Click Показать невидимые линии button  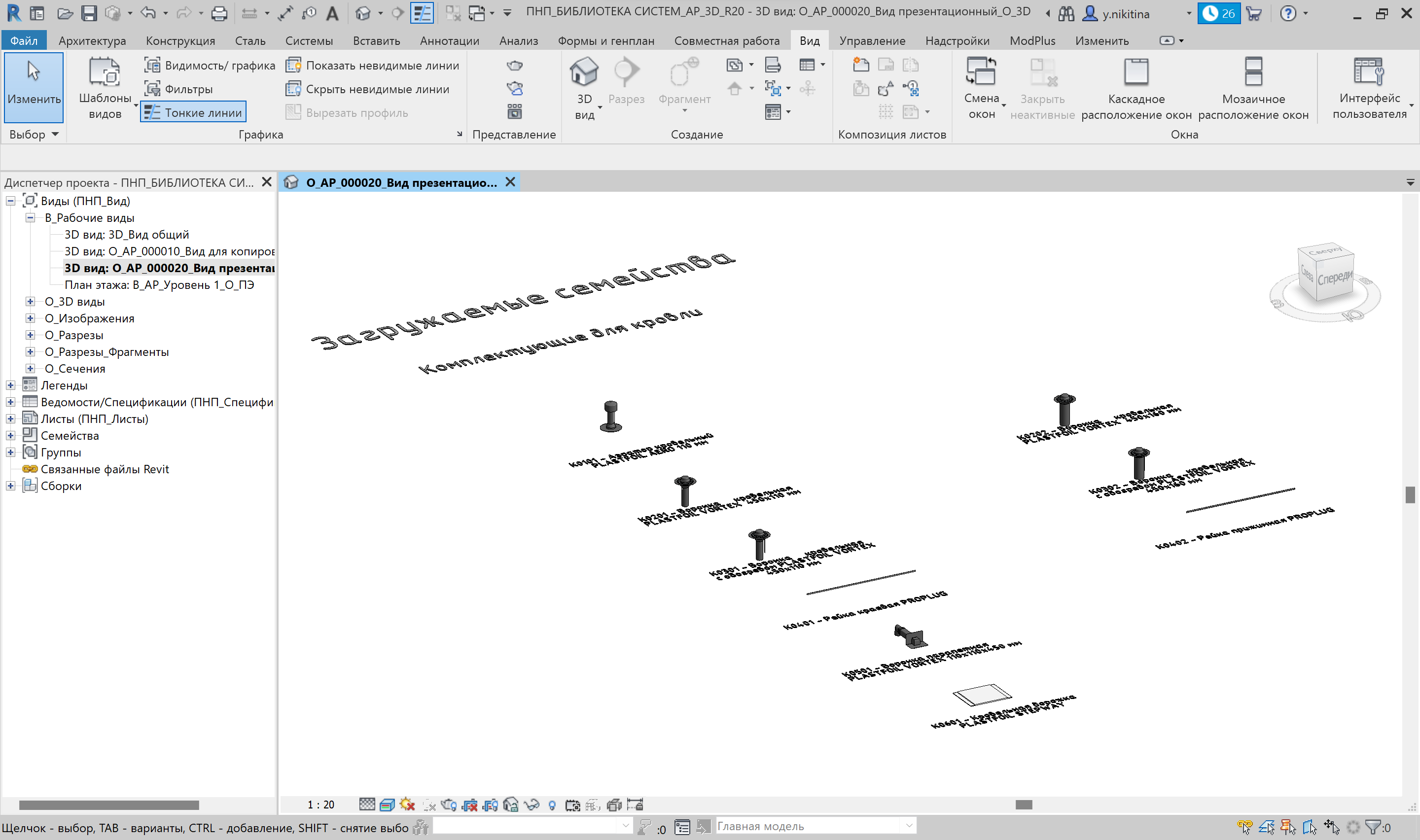pos(372,65)
